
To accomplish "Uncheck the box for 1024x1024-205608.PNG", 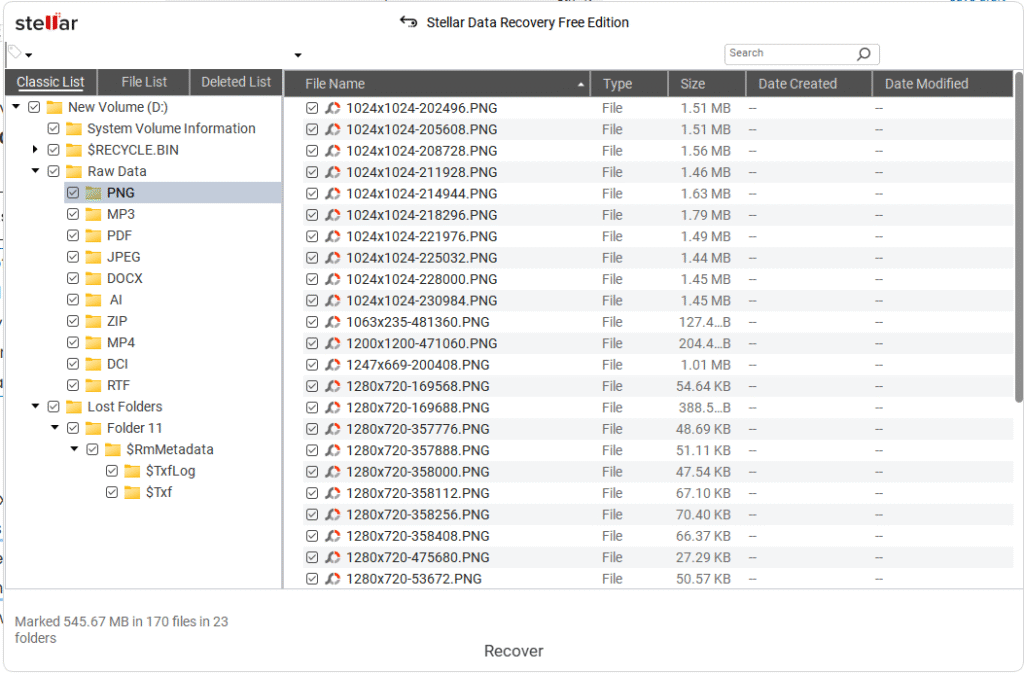I will (x=313, y=129).
